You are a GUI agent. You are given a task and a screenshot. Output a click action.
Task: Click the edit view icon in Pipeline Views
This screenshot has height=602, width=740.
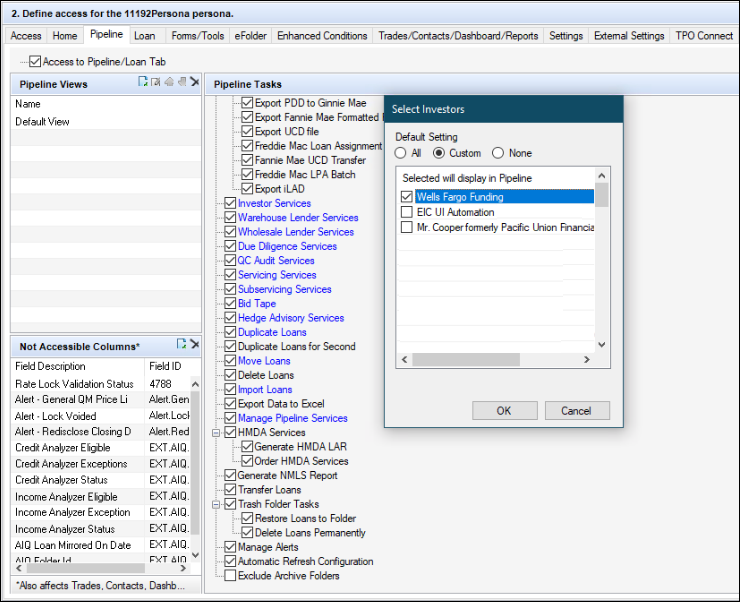156,83
